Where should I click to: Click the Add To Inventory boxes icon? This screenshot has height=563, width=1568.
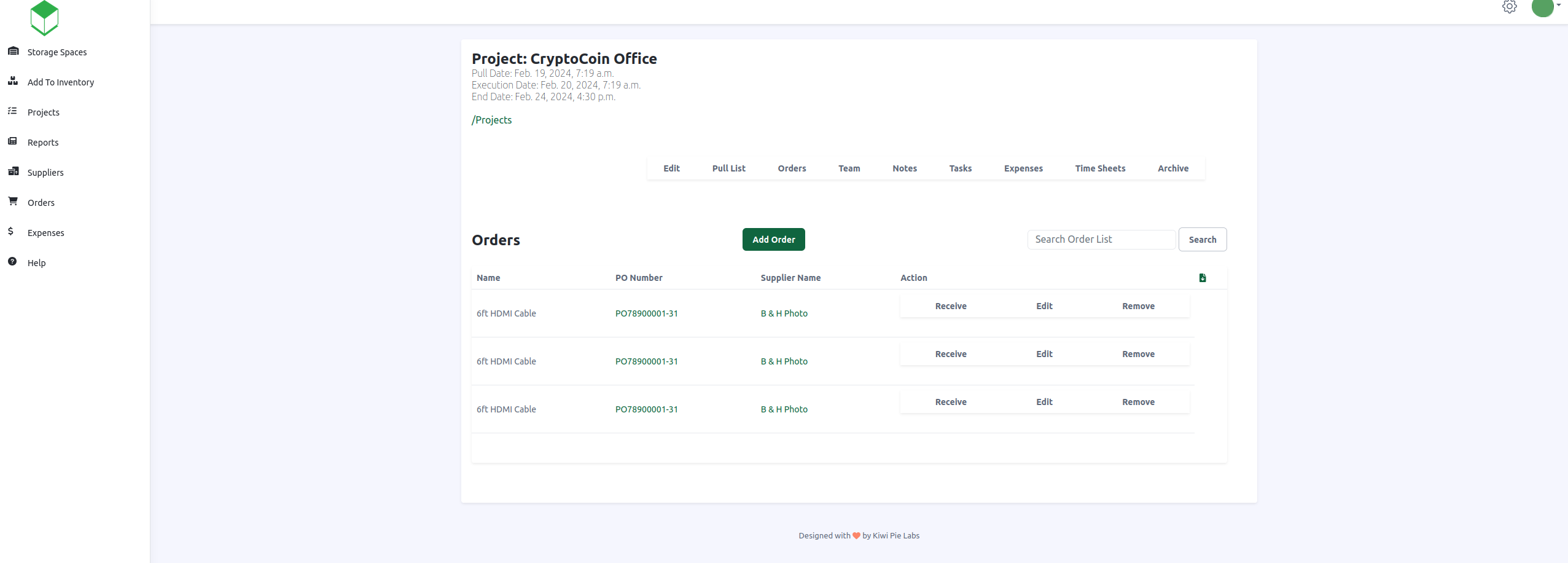click(13, 81)
